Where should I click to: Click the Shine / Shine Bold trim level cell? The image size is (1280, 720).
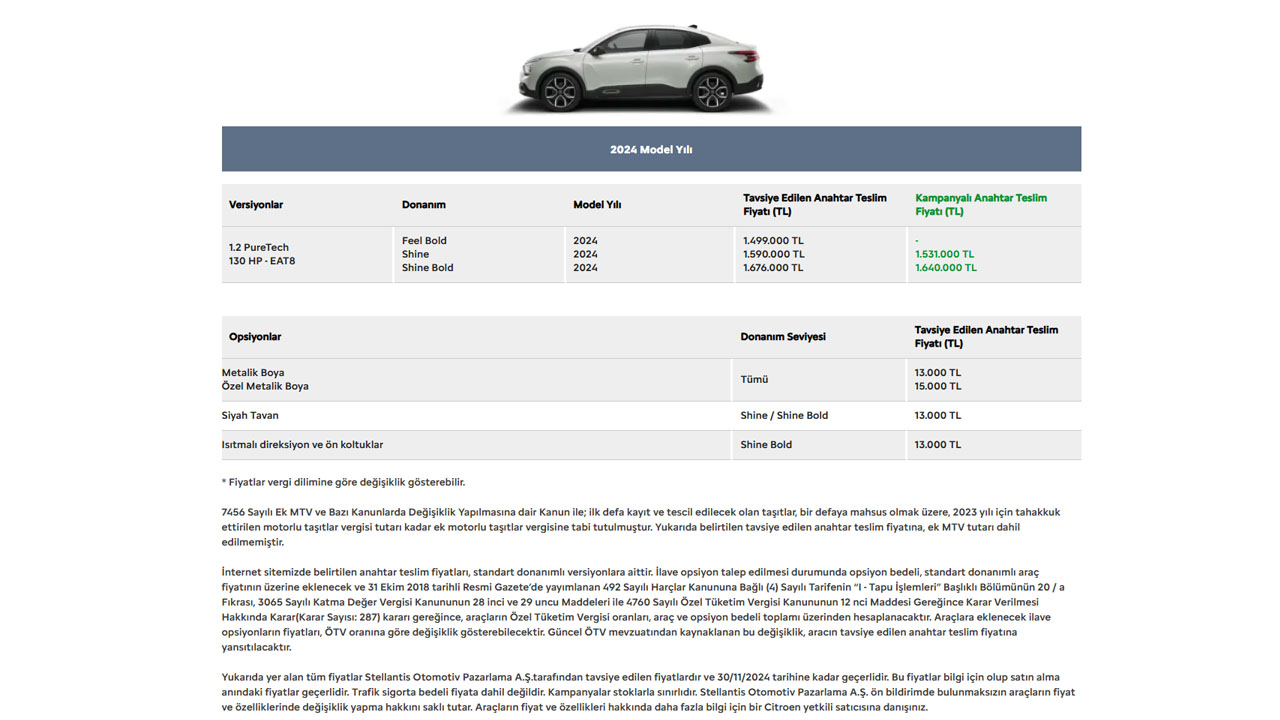[x=784, y=415]
